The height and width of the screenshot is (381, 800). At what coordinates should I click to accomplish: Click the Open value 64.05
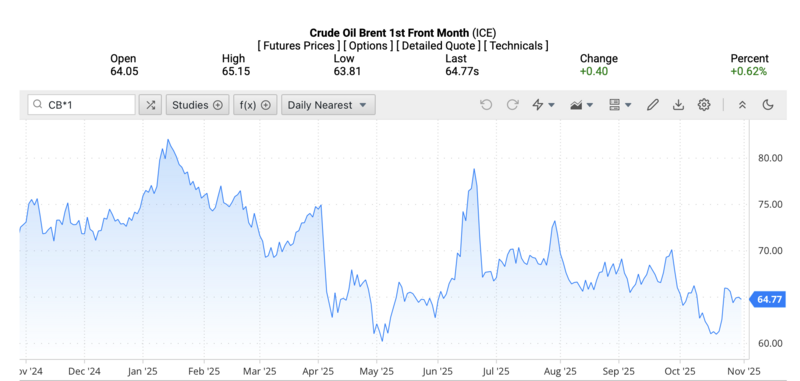pyautogui.click(x=124, y=71)
